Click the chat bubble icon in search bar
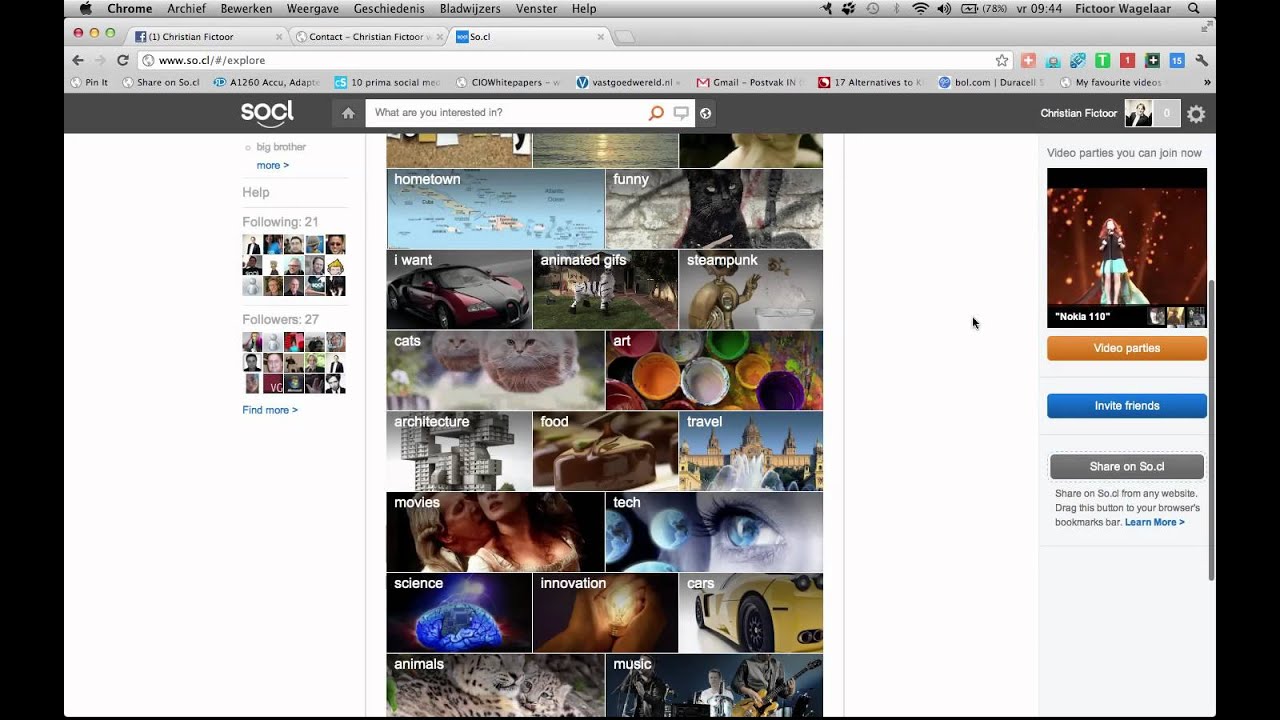 point(681,113)
